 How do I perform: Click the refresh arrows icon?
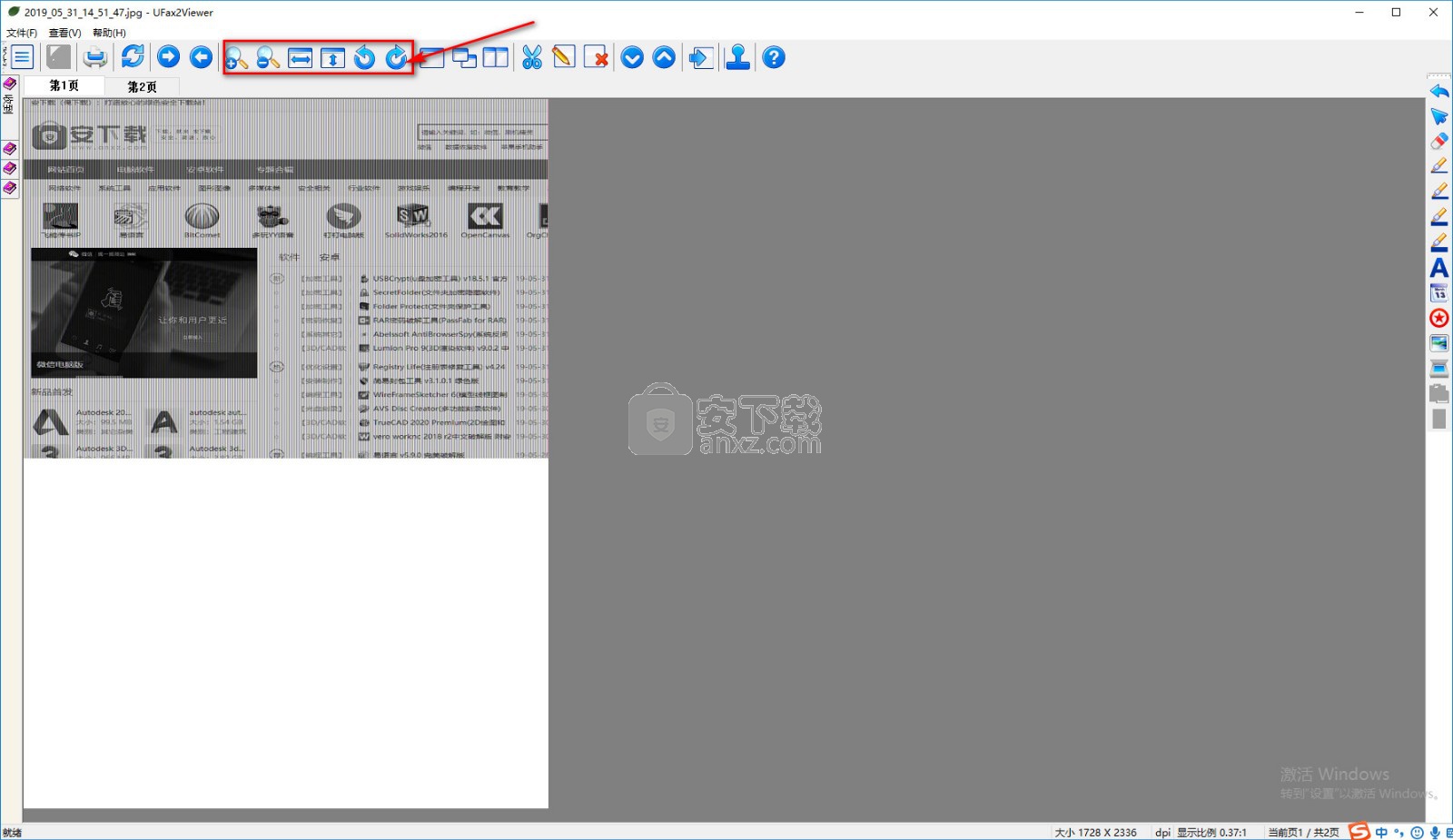[133, 57]
